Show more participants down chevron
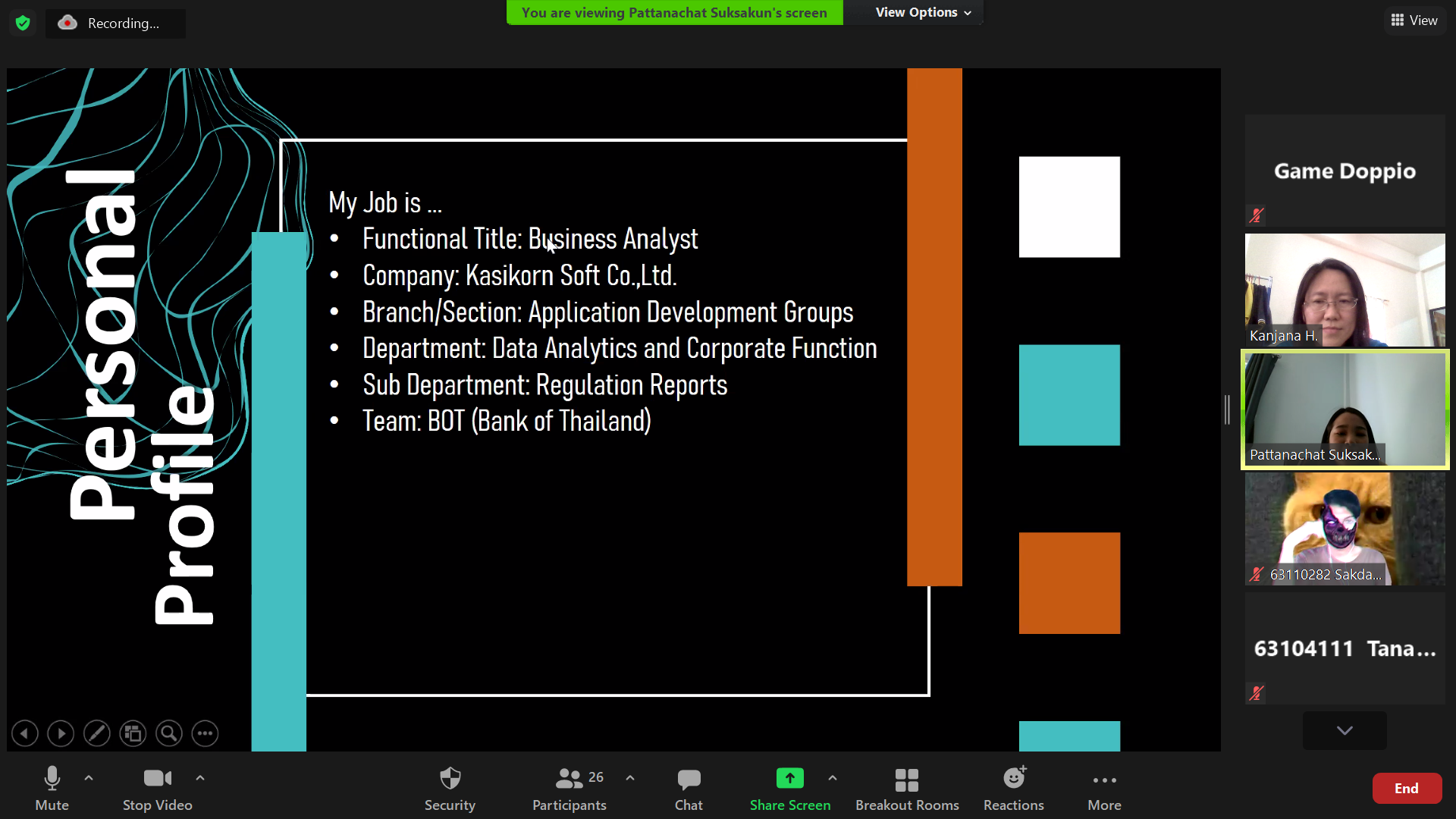The image size is (1456, 819). point(1345,730)
